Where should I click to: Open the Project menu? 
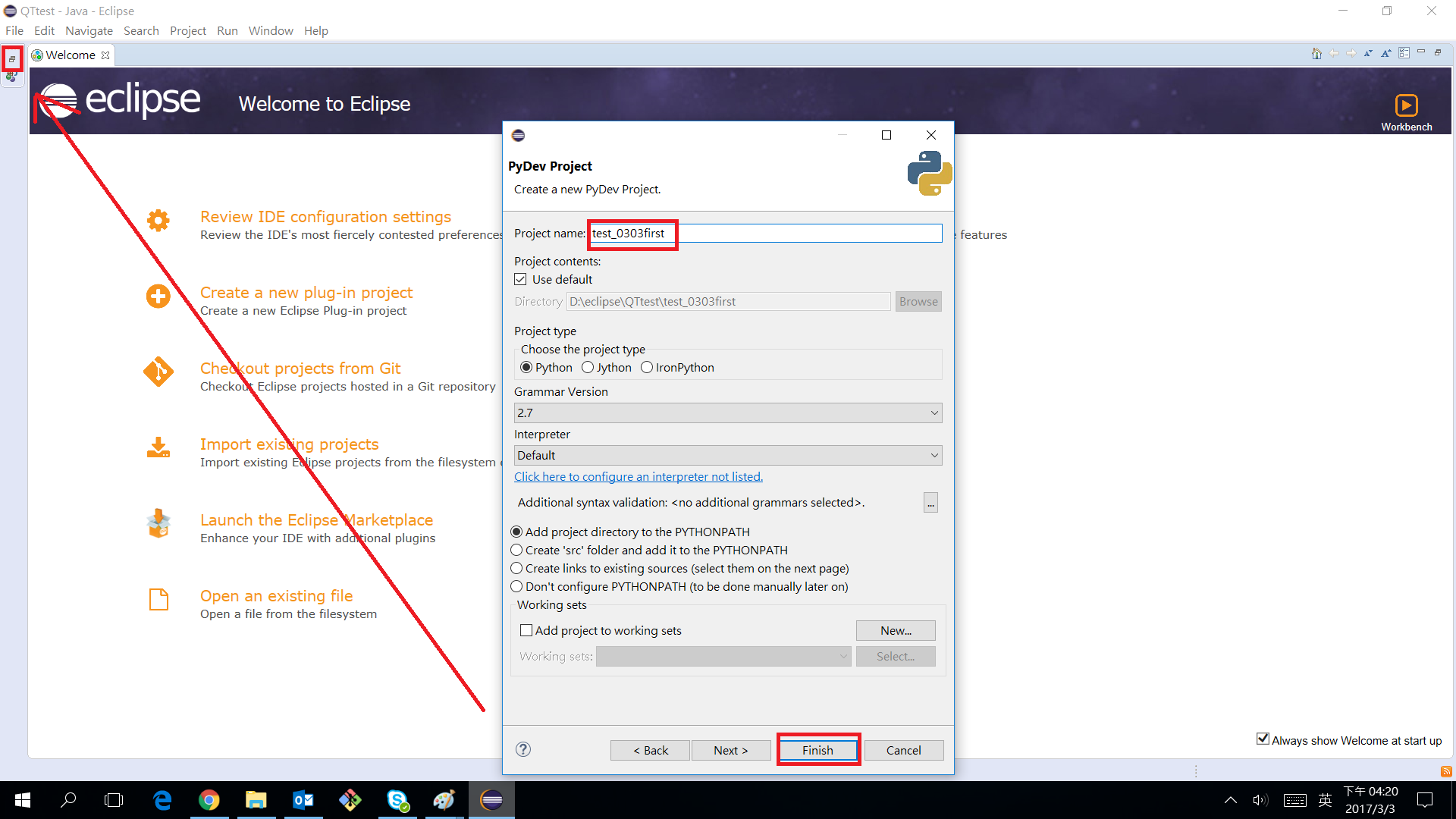[188, 30]
